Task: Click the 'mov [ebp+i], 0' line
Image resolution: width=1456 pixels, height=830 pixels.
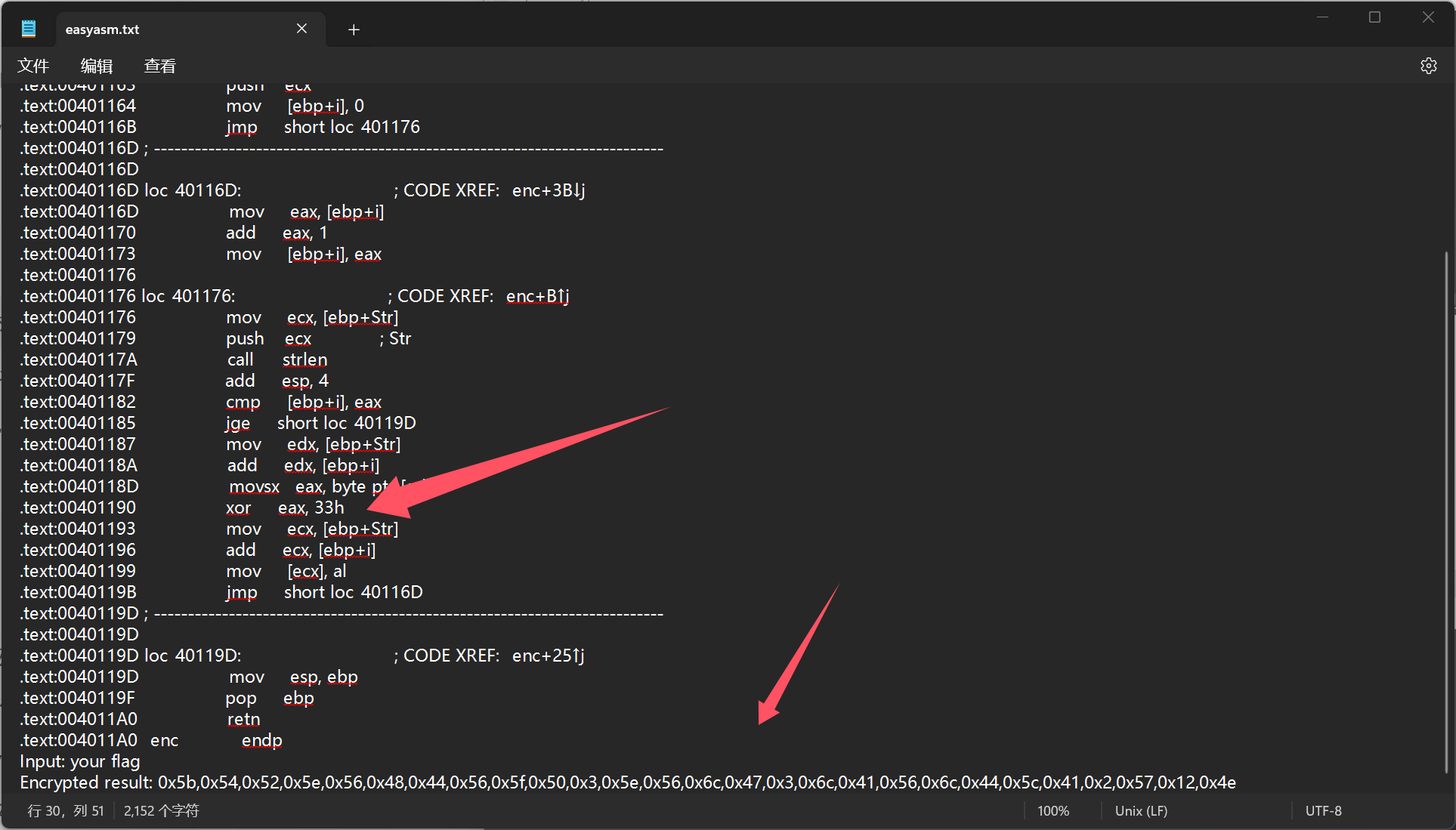Action: pyautogui.click(x=192, y=106)
